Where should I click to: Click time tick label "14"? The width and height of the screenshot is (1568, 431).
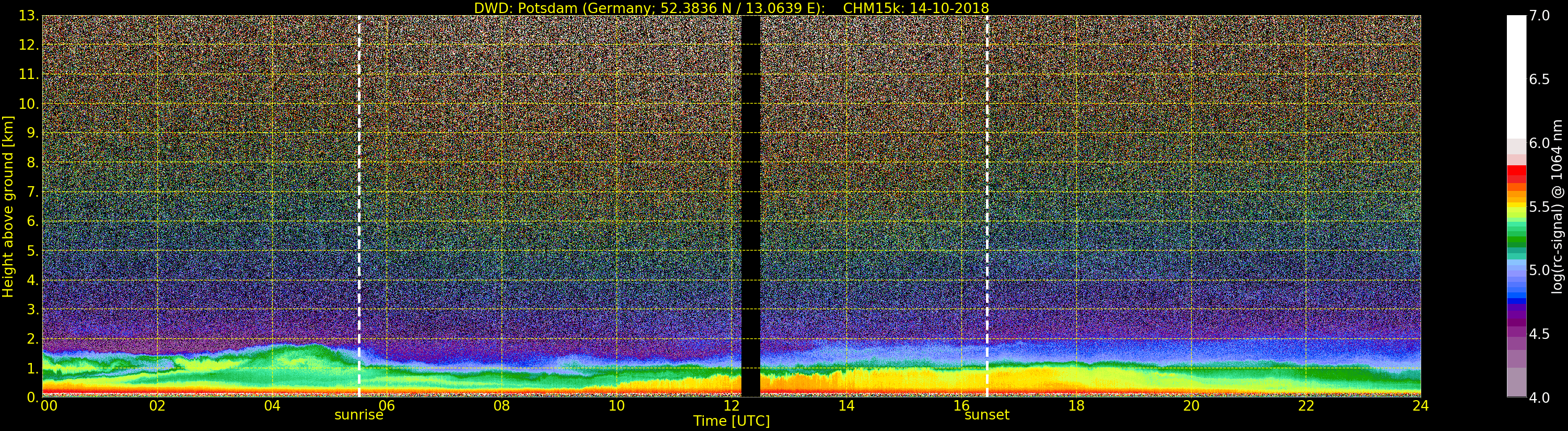coord(846,406)
